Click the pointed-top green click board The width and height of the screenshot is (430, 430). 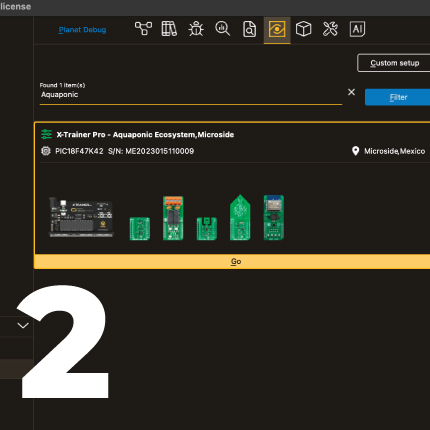(240, 217)
